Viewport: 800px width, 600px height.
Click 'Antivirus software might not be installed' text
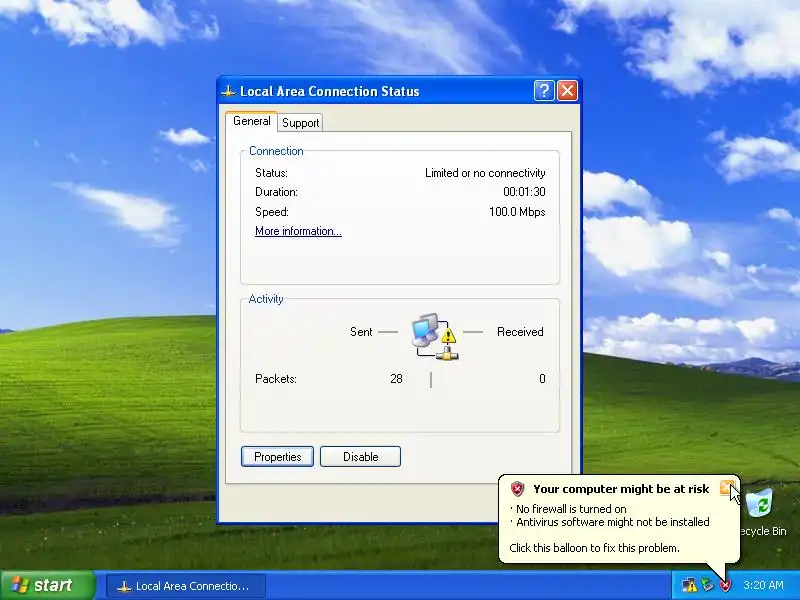(613, 522)
